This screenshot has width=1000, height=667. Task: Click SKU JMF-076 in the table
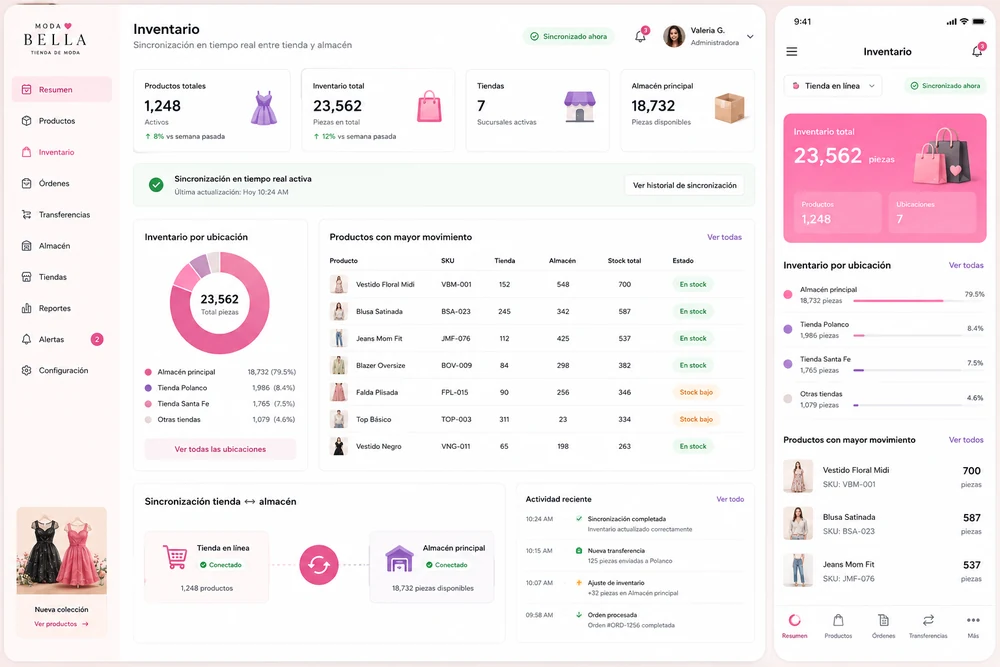click(455, 339)
